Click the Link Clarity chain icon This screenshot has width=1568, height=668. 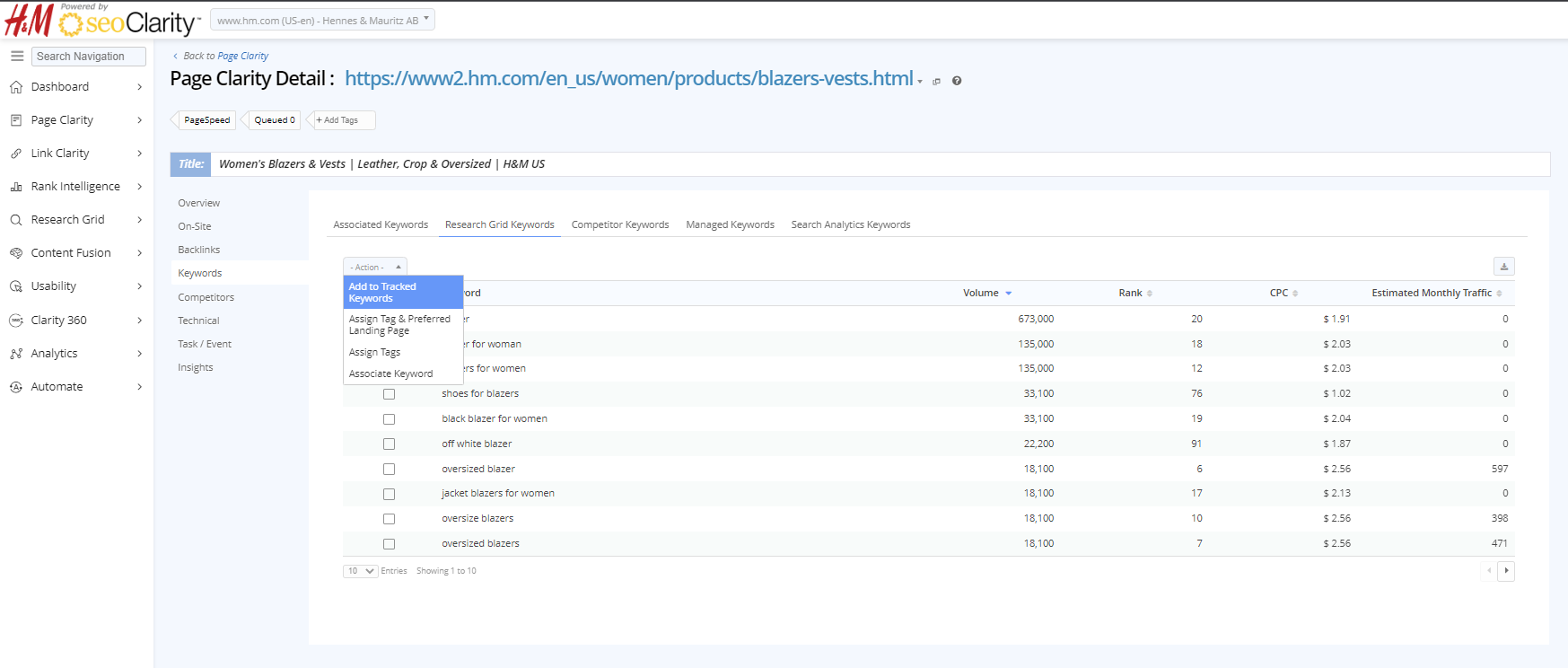(x=16, y=154)
